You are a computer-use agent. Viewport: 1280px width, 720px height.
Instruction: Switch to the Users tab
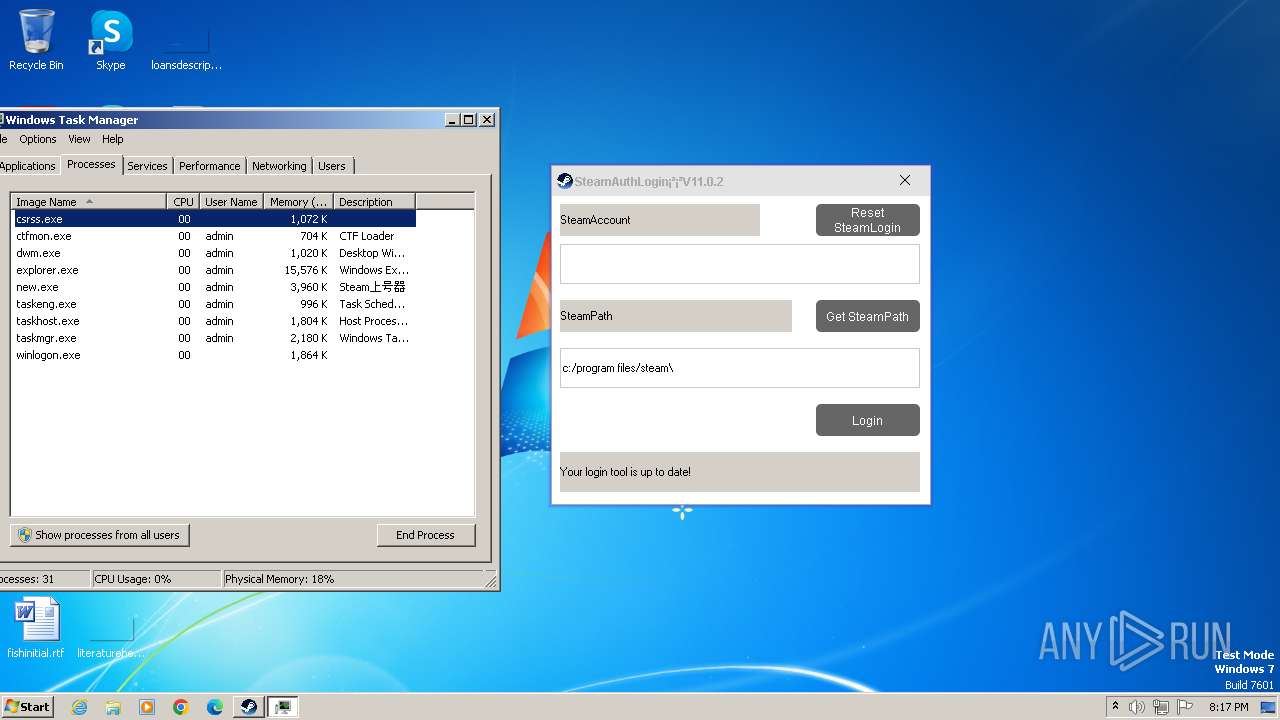[x=332, y=166]
